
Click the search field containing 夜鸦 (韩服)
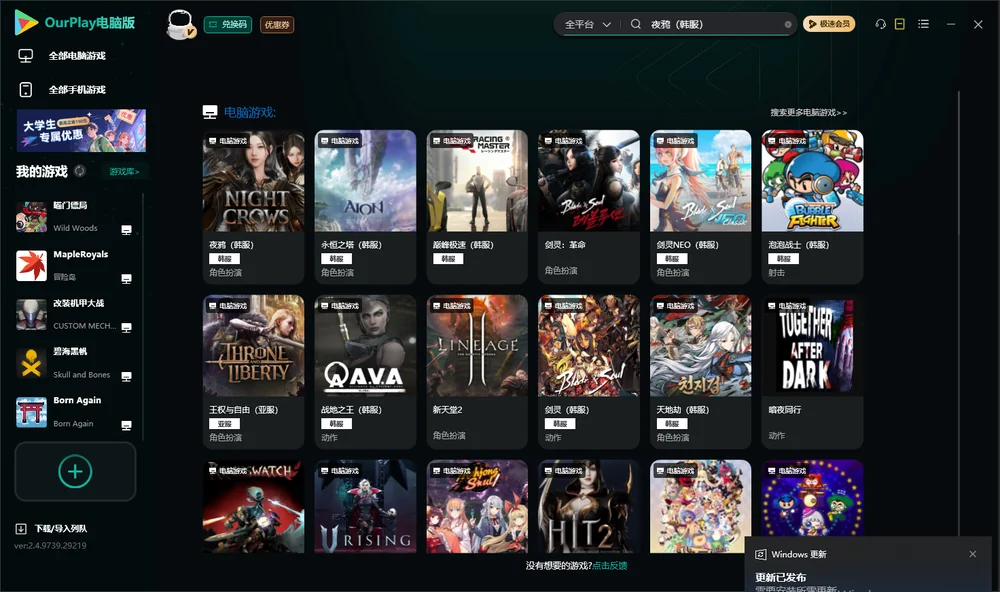714,24
